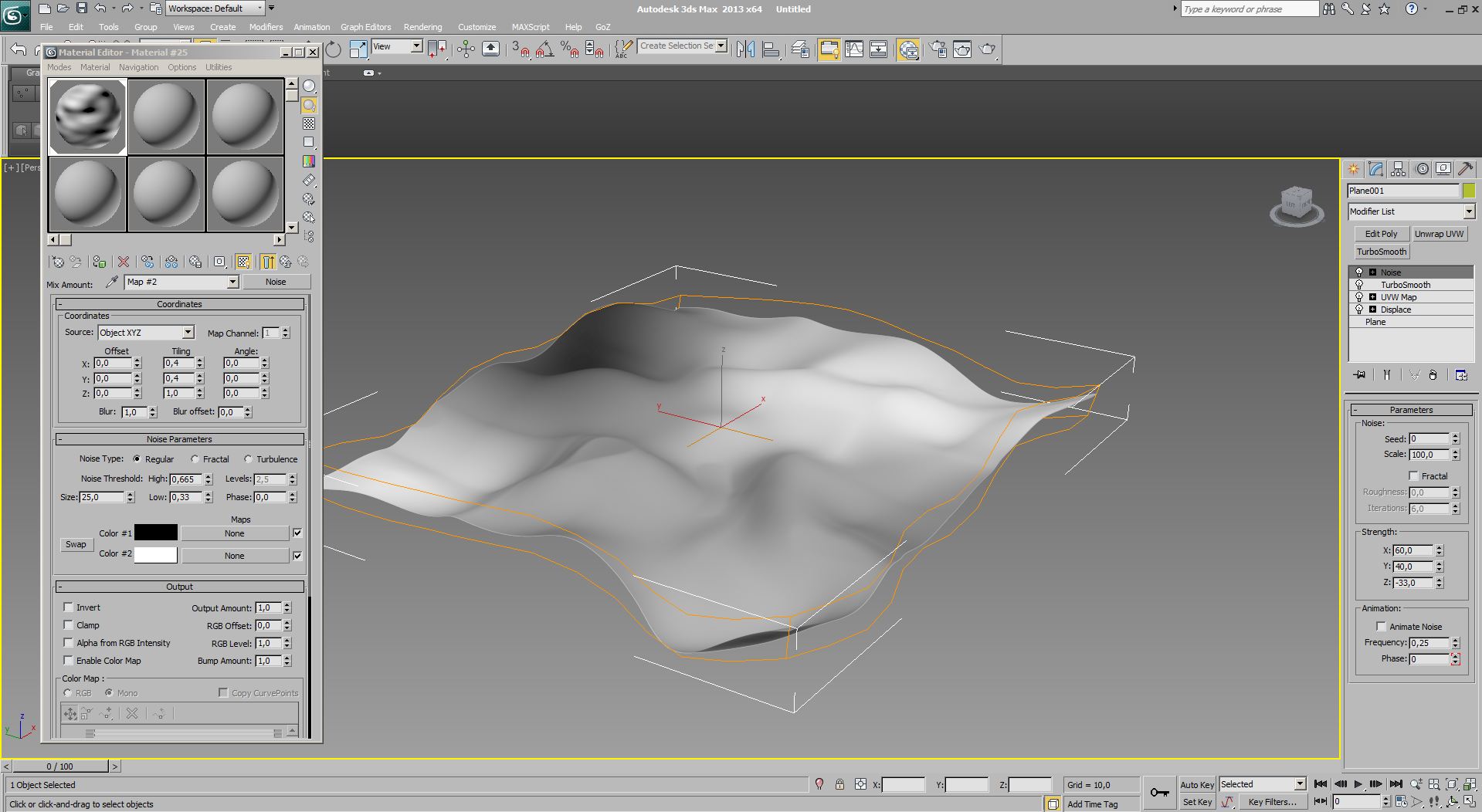Click the TurboSmooth modifier button
Image resolution: width=1482 pixels, height=812 pixels.
[1381, 252]
